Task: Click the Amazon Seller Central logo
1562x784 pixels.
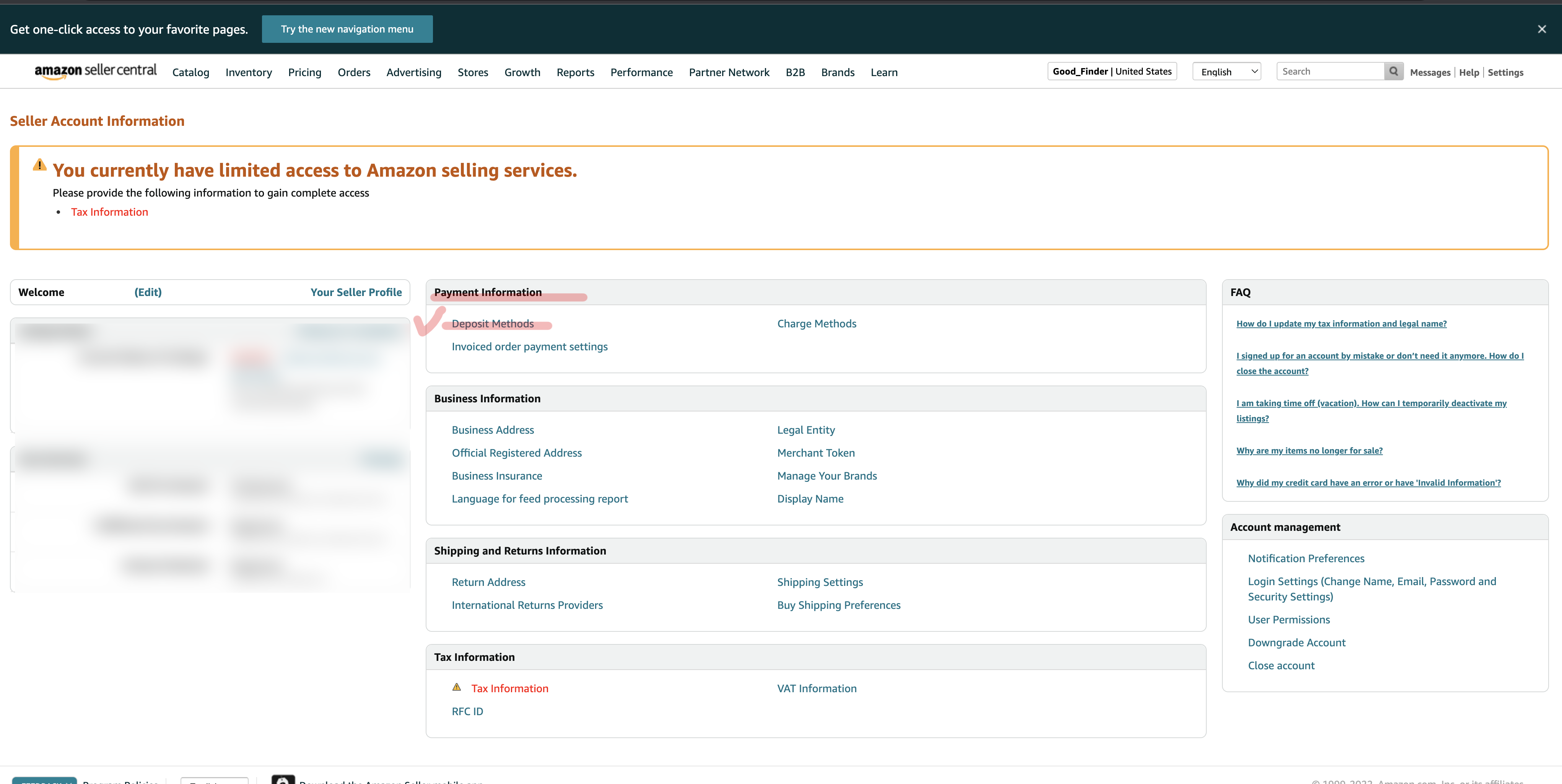Action: click(95, 72)
